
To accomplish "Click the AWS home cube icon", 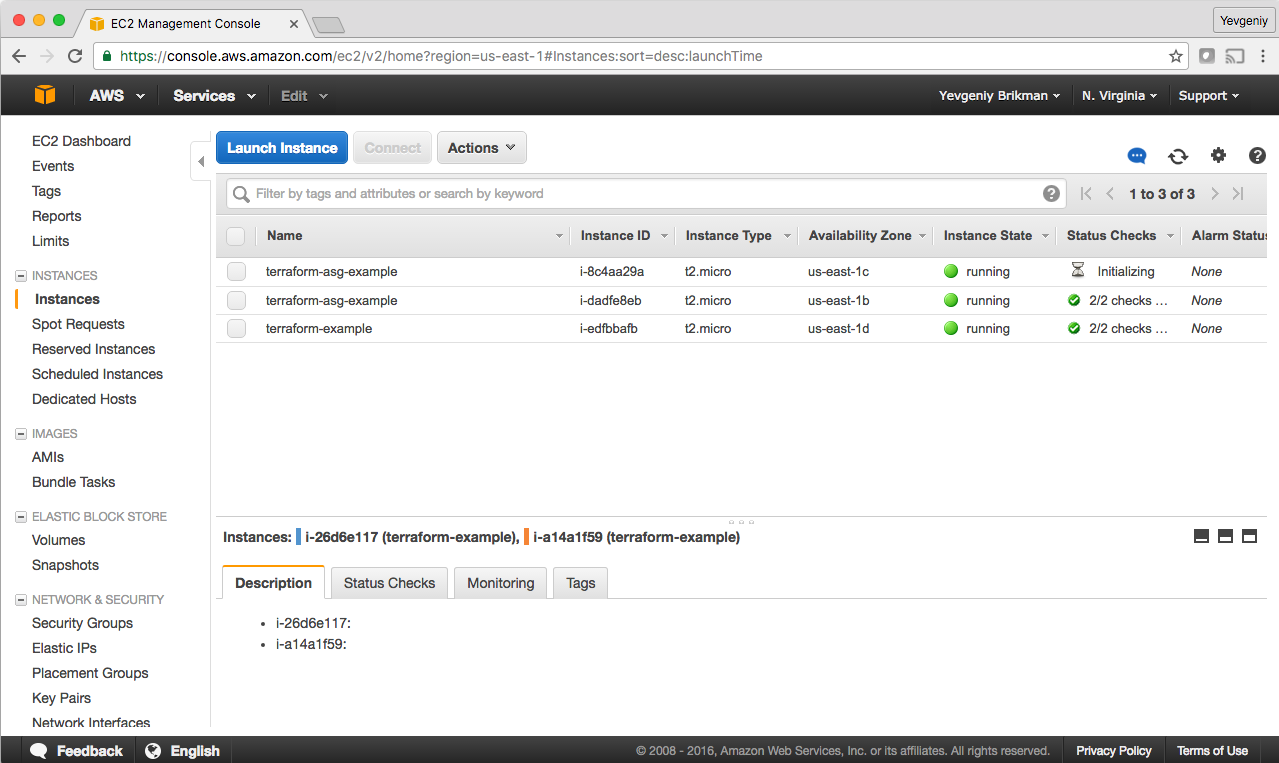I will click(42, 95).
